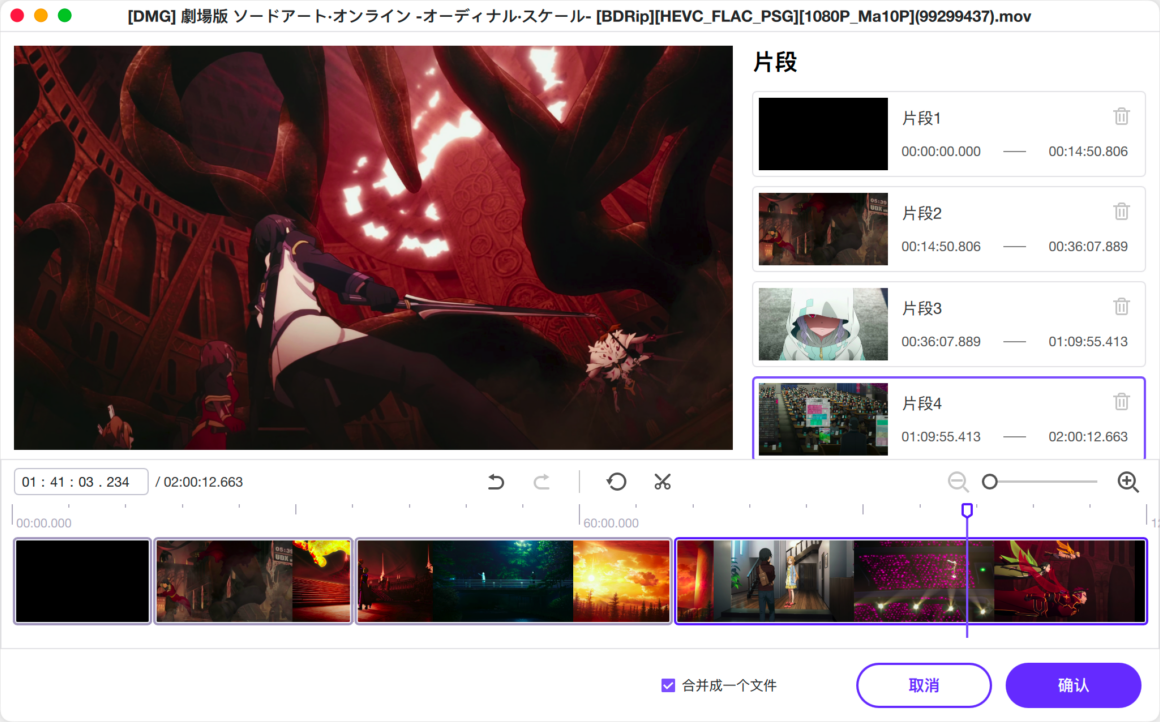Click 片段4 end time 02:00:12.663
The image size is (1160, 722).
[x=1088, y=437]
